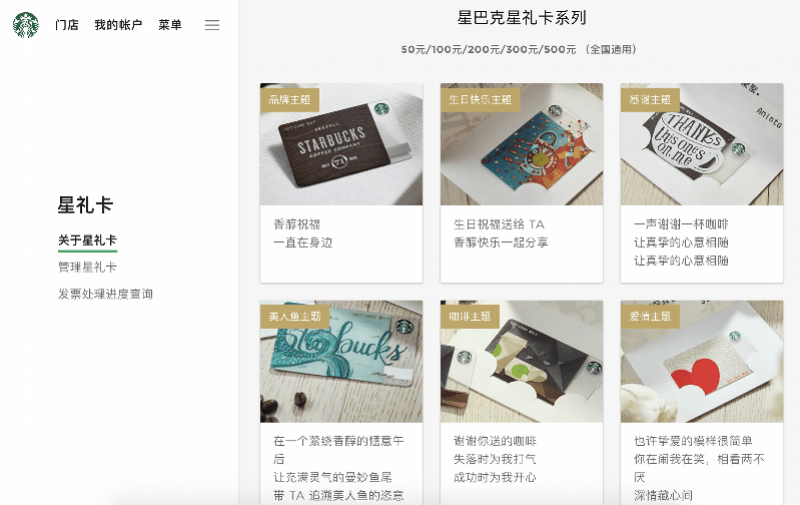
Task: Select the 感谢主题 Thanks card image
Action: (702, 144)
